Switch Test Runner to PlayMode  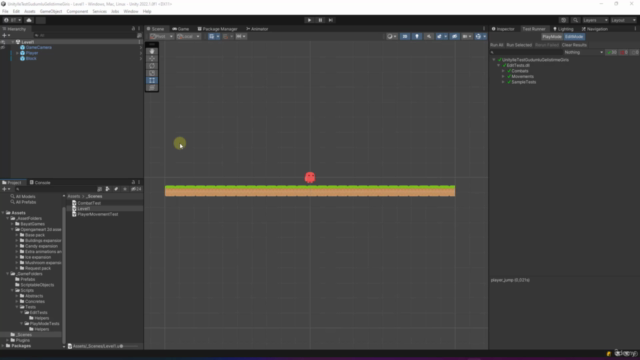click(552, 37)
